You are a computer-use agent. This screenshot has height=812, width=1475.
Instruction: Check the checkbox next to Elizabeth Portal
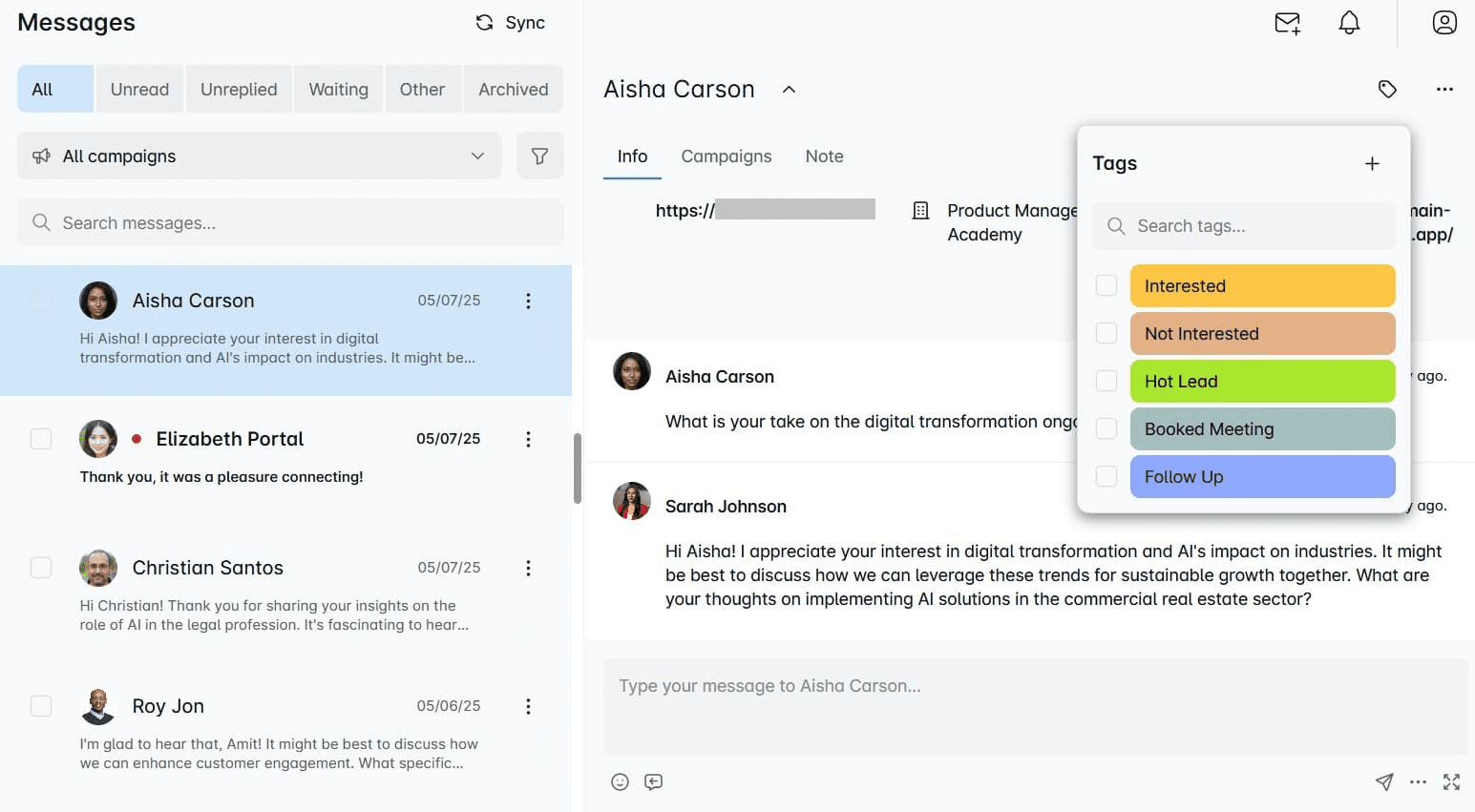tap(41, 439)
